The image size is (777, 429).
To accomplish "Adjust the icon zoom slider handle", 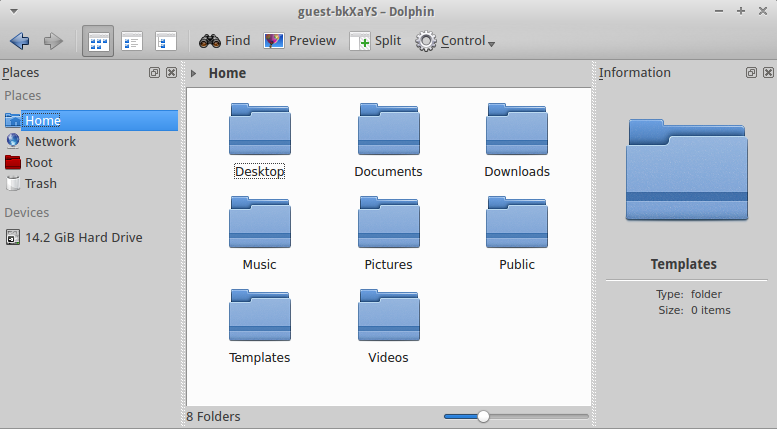I will click(x=483, y=417).
